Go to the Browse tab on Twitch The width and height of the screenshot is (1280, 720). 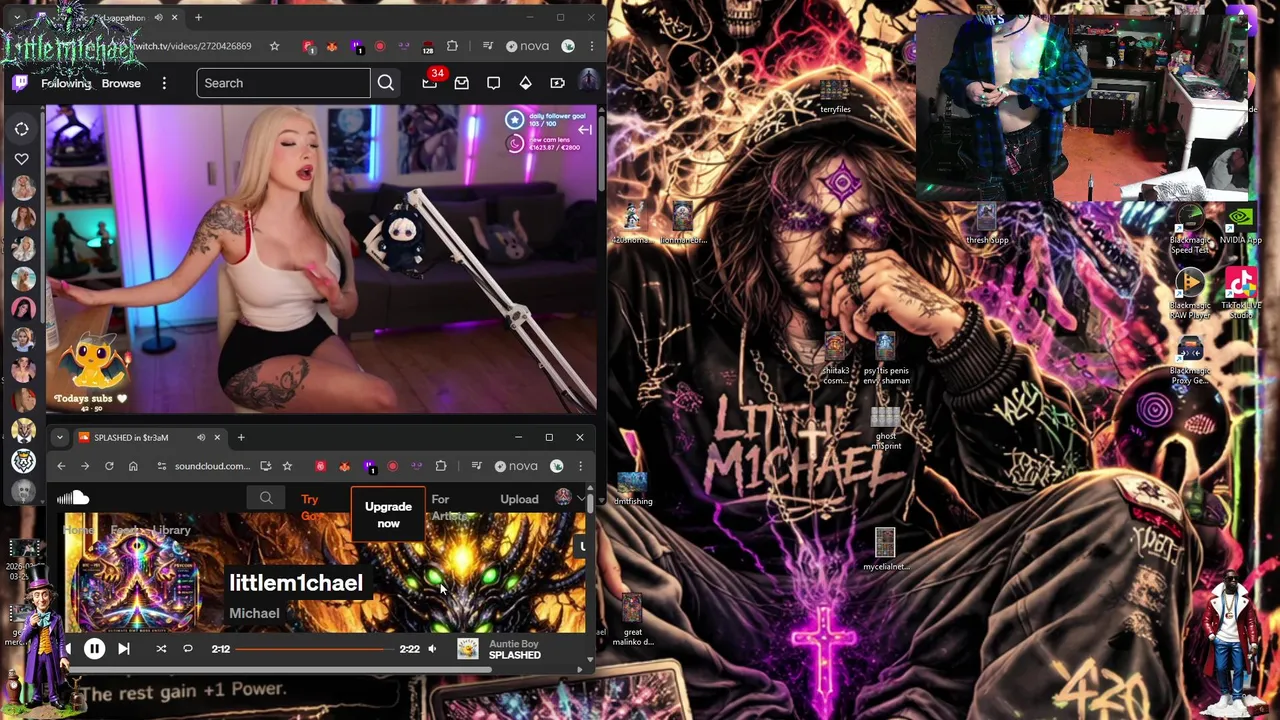121,83
